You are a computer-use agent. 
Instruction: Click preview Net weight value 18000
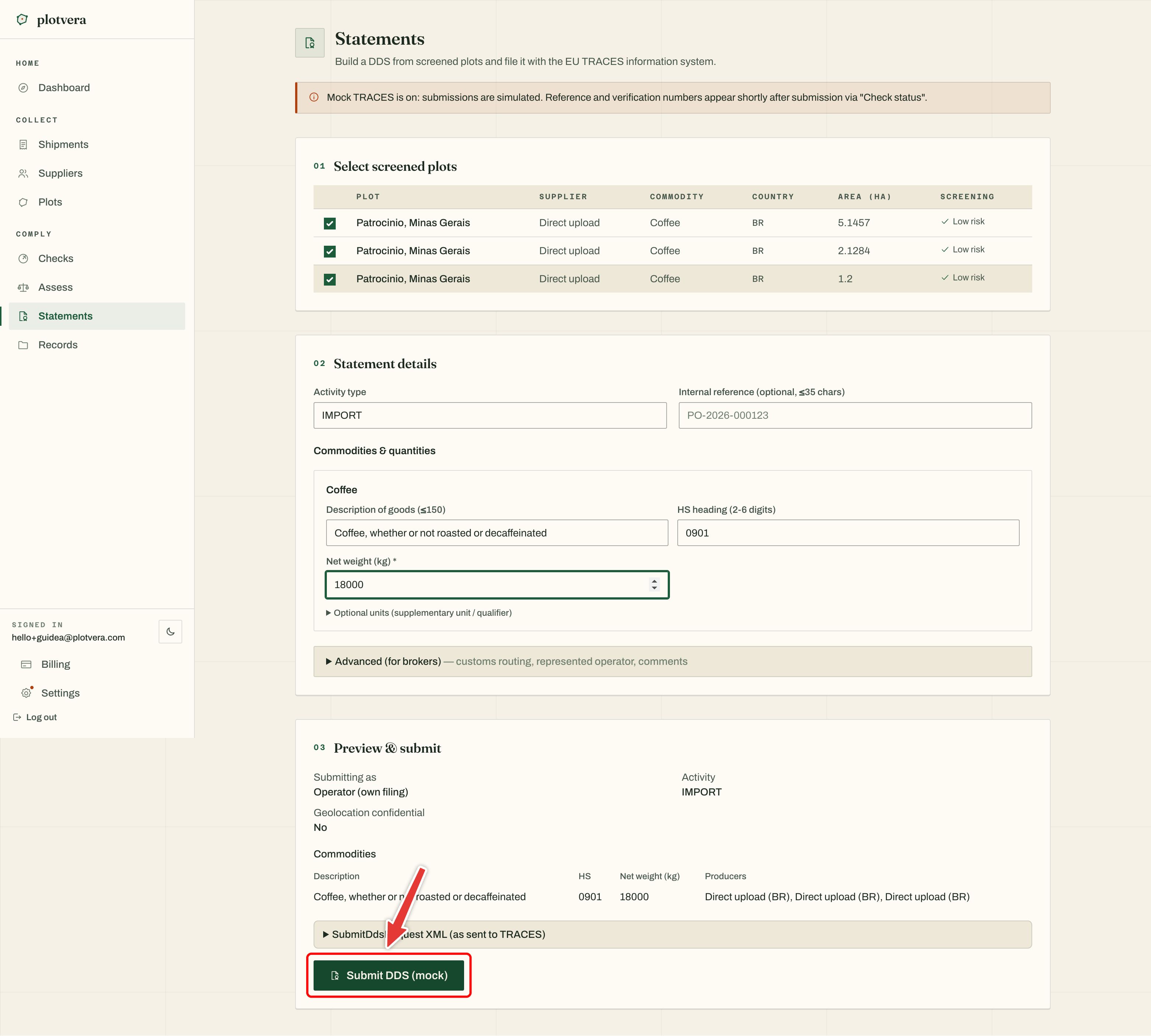[x=634, y=897]
